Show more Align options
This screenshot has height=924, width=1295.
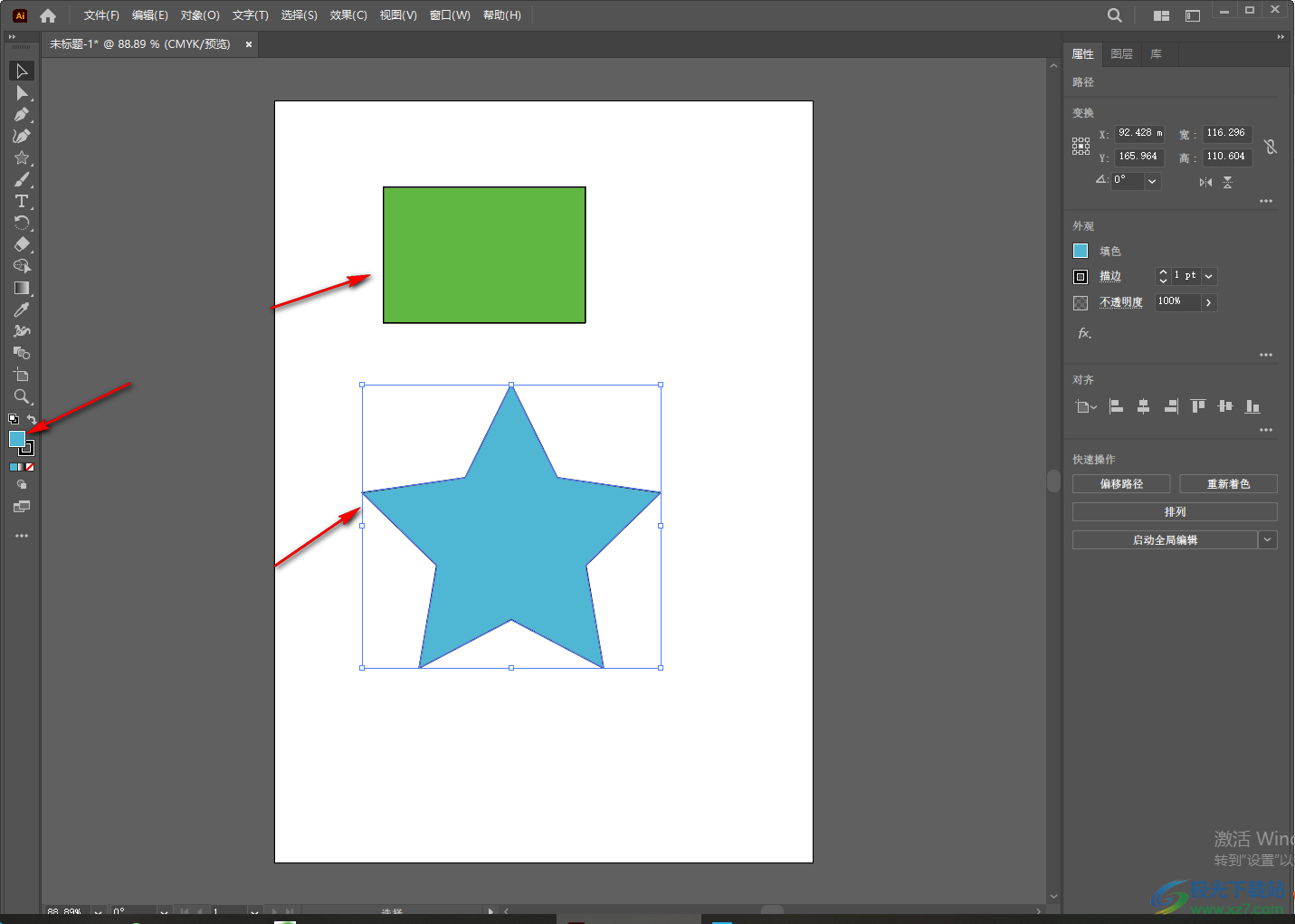1266,430
